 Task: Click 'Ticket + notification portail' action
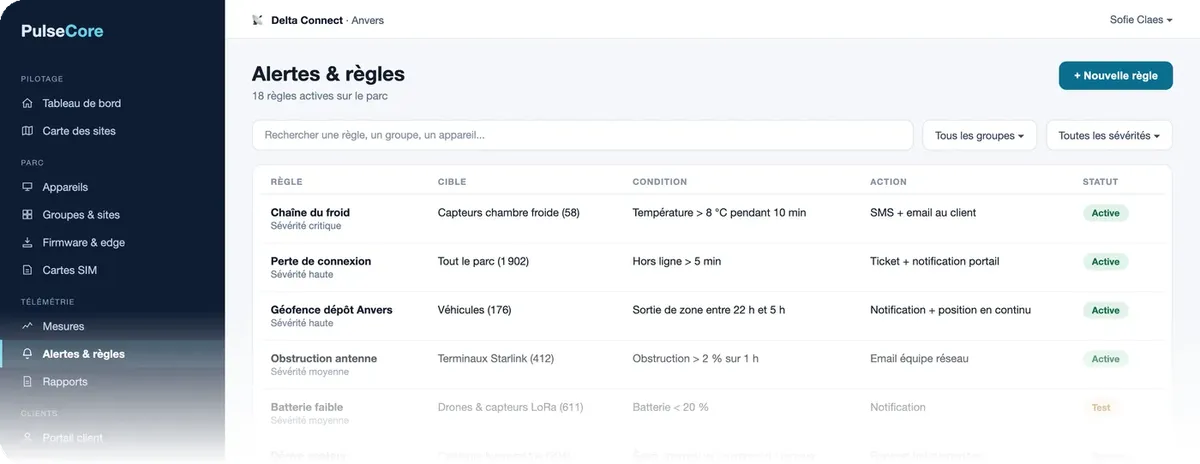935,261
